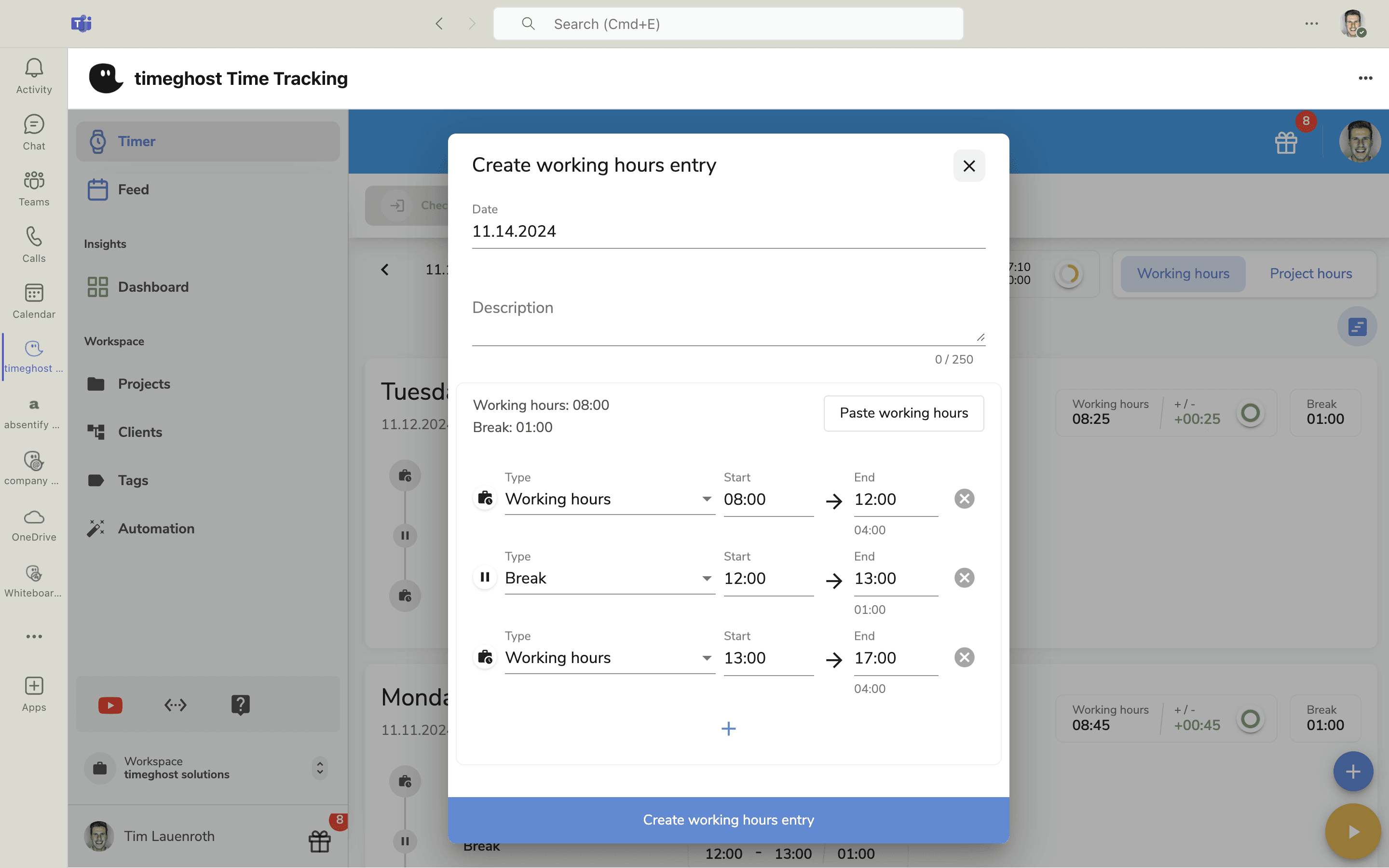Close the Create working hours entry dialog

pos(969,166)
